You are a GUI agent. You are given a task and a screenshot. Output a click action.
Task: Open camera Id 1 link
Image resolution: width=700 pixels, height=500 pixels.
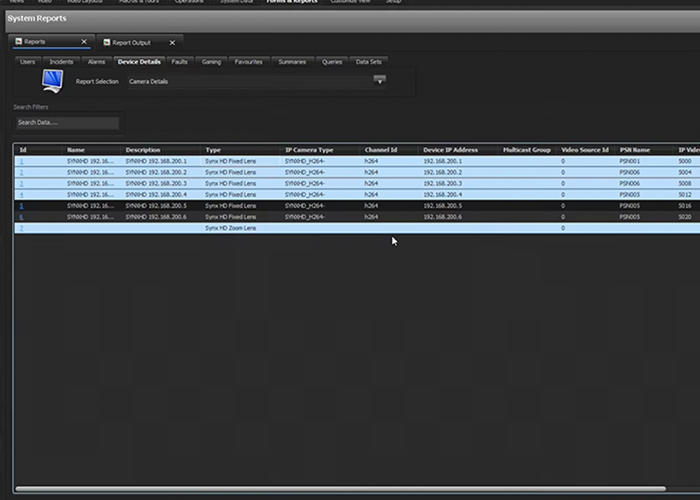coord(21,161)
